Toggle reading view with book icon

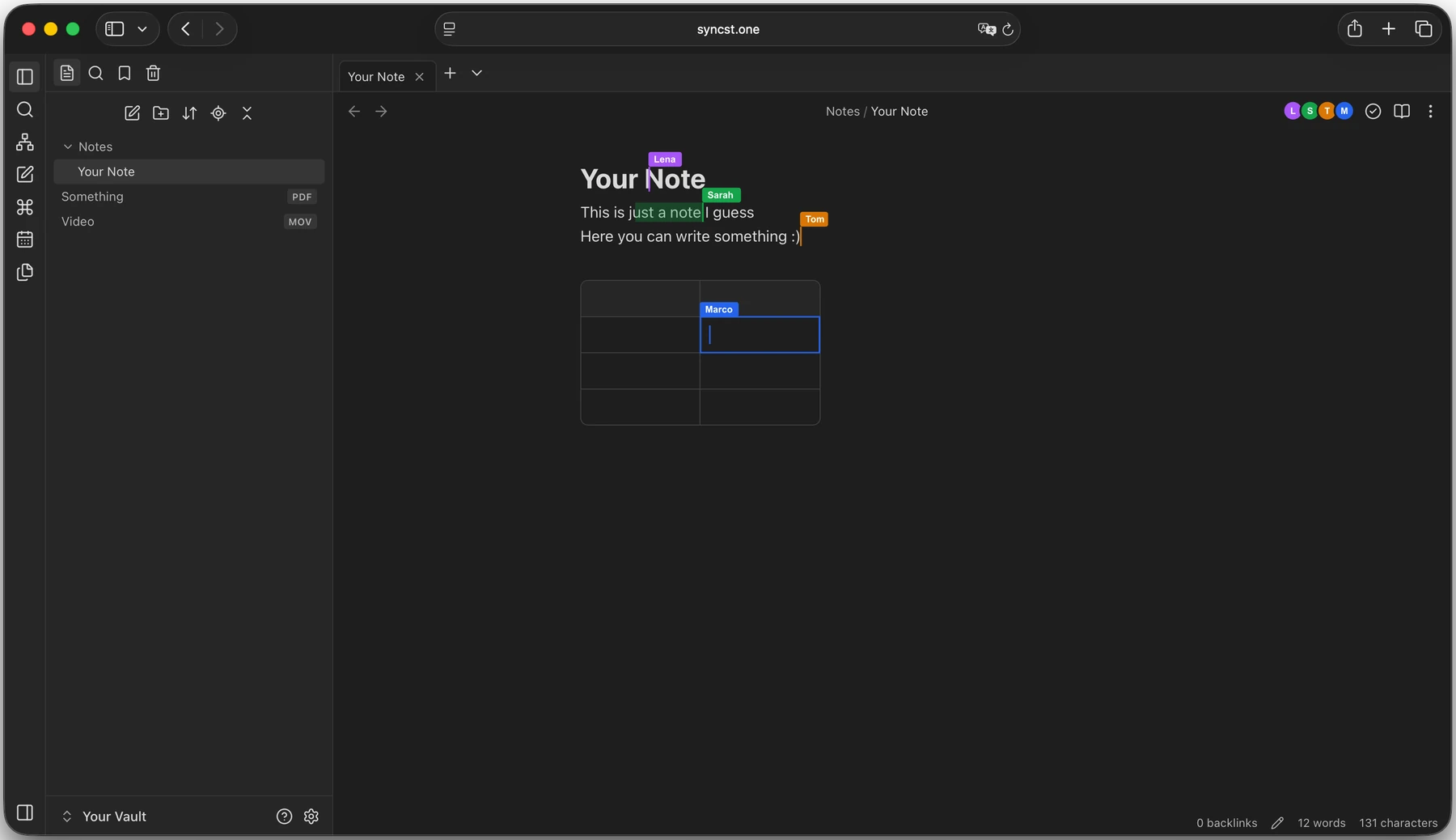pos(1402,112)
